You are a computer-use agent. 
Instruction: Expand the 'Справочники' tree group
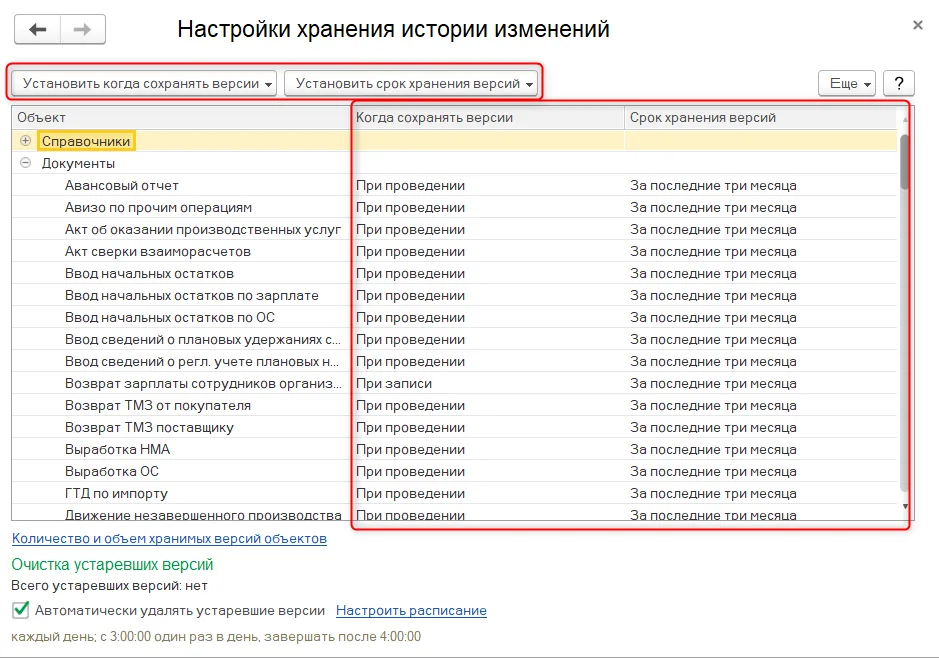pos(25,141)
